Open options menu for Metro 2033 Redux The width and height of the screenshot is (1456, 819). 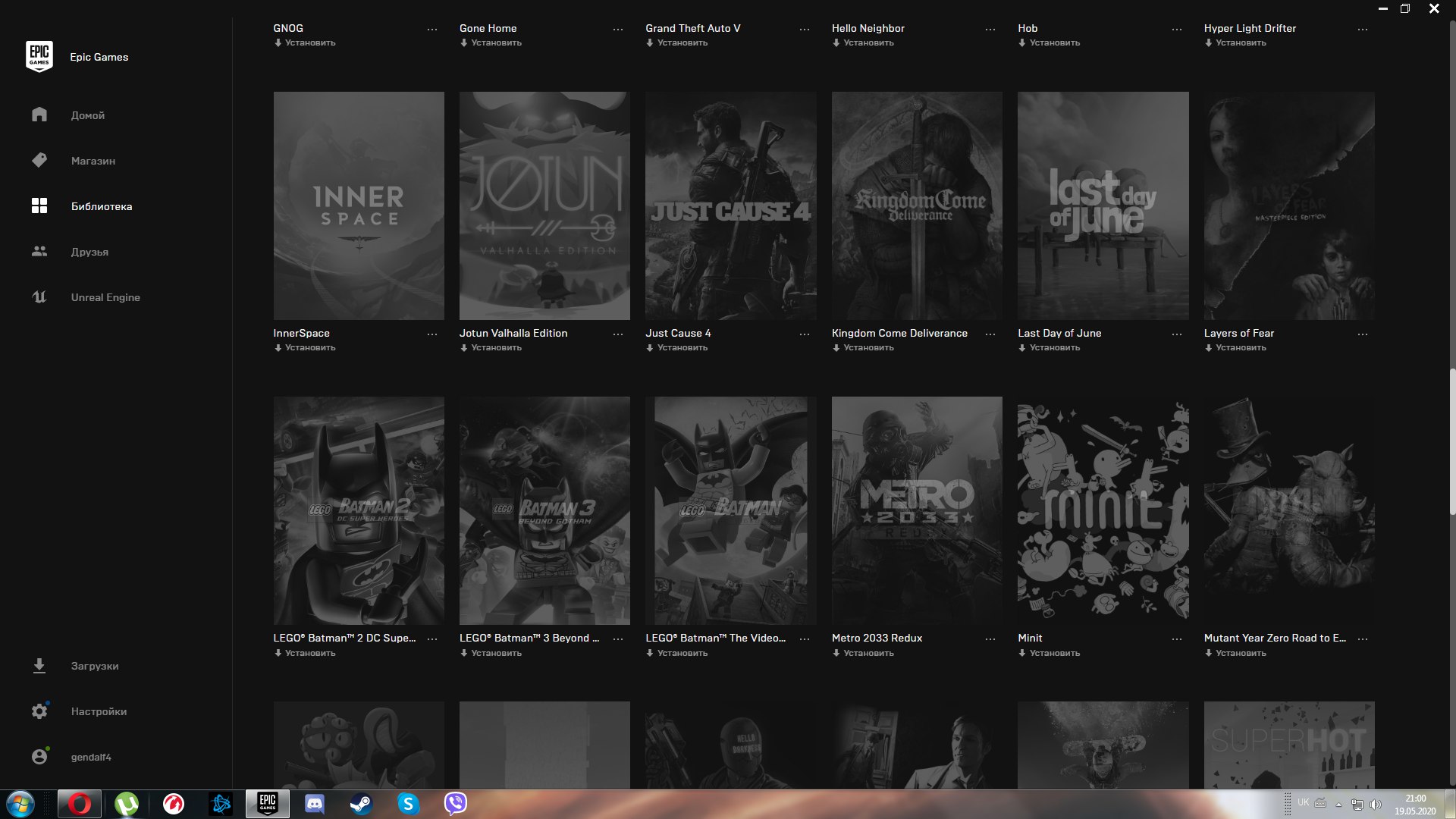990,639
